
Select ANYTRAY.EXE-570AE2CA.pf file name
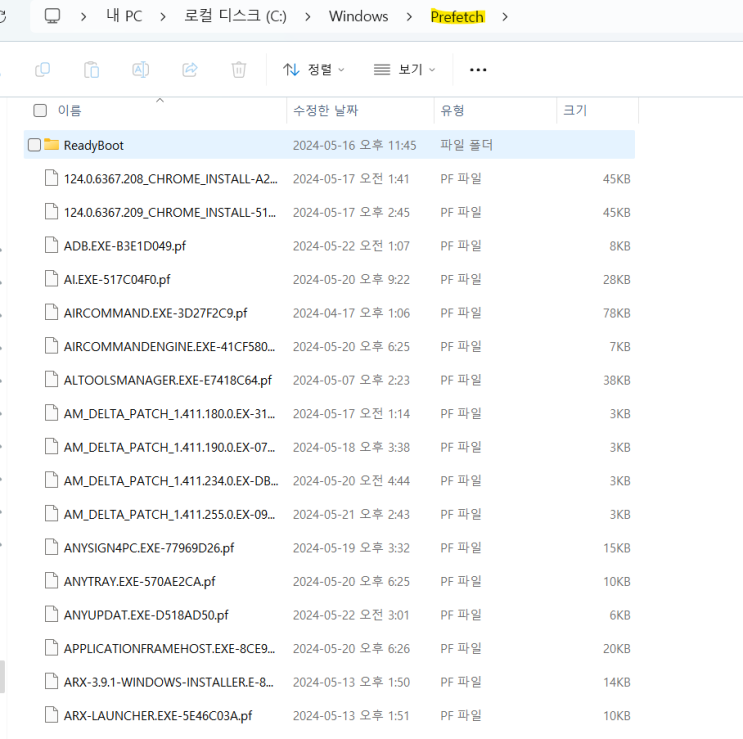(x=140, y=581)
